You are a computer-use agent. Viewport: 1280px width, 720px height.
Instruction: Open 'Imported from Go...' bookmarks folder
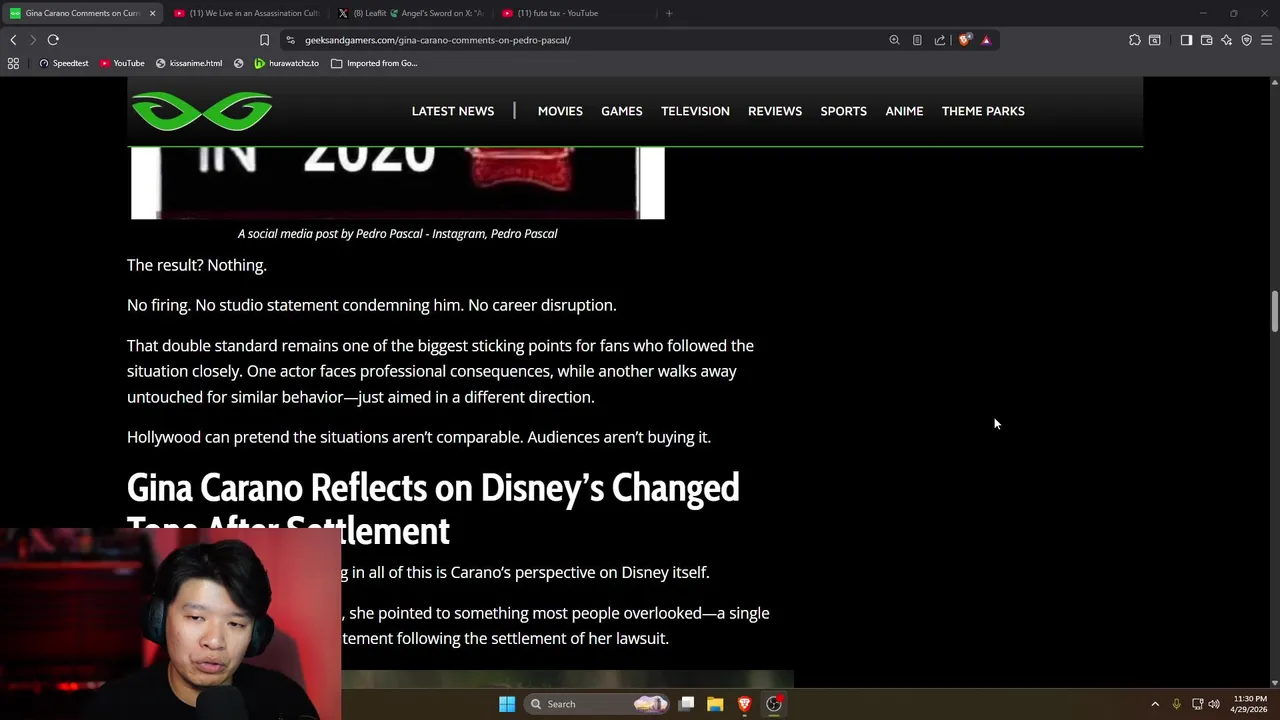pos(374,63)
